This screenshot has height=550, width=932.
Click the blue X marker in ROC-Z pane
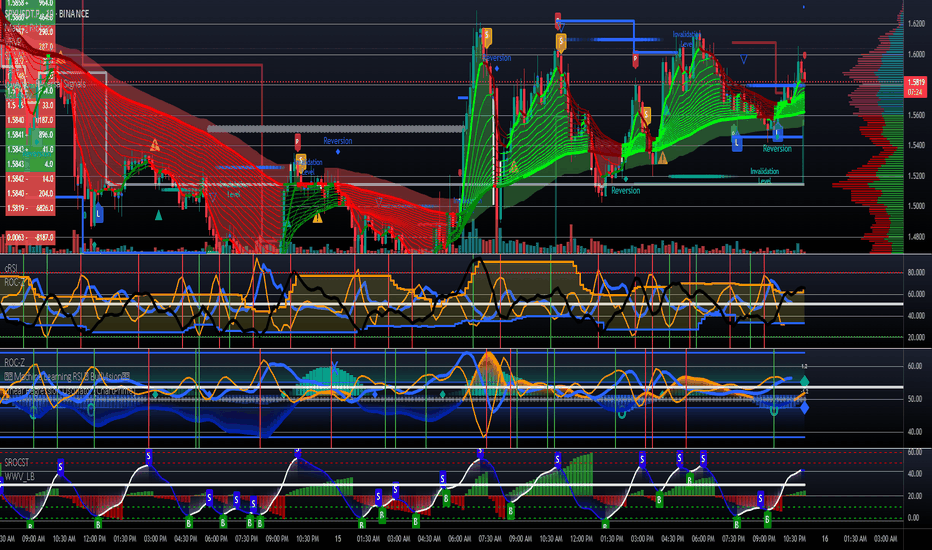click(x=335, y=367)
